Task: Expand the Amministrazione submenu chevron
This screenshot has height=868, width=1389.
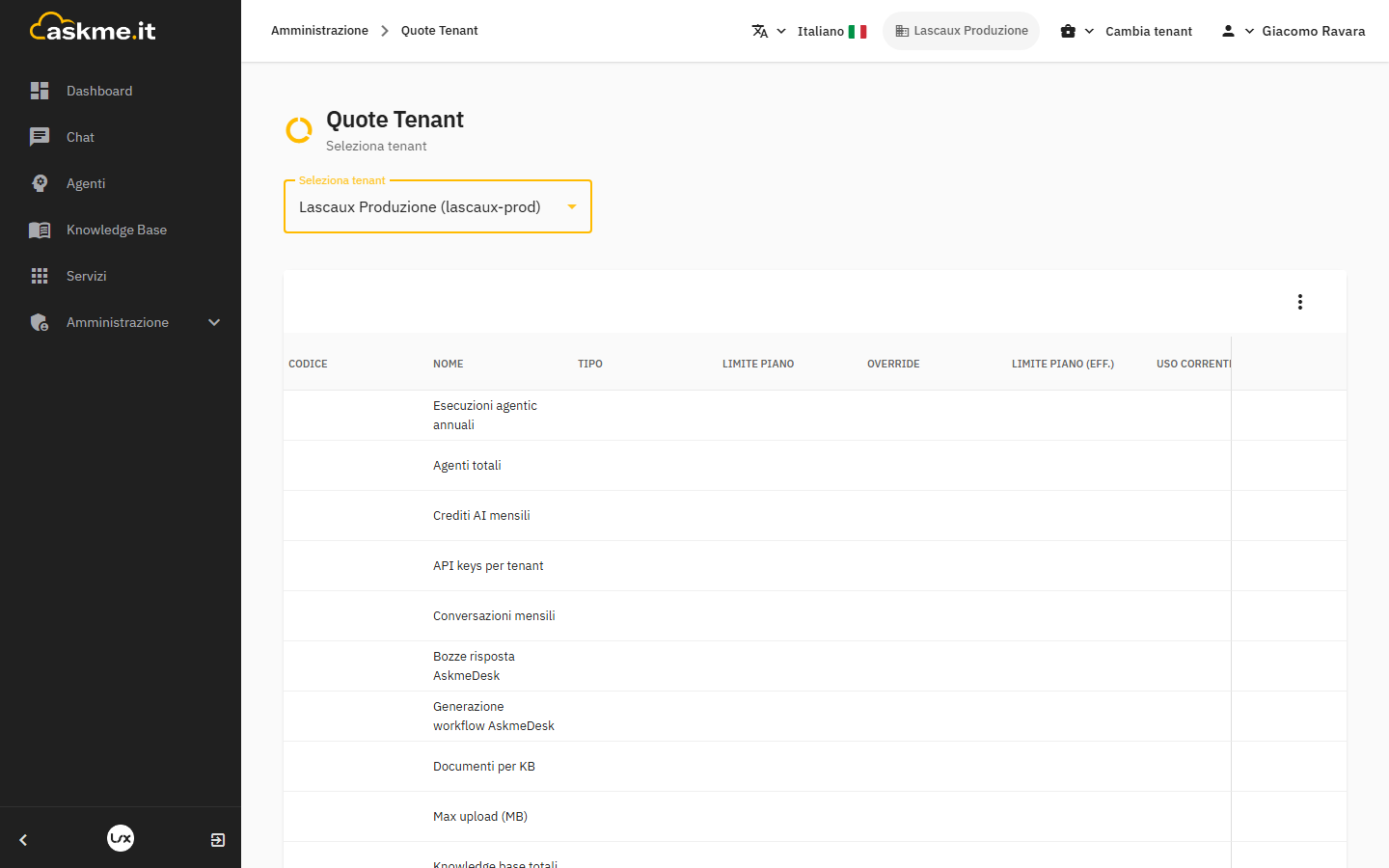Action: 214,322
